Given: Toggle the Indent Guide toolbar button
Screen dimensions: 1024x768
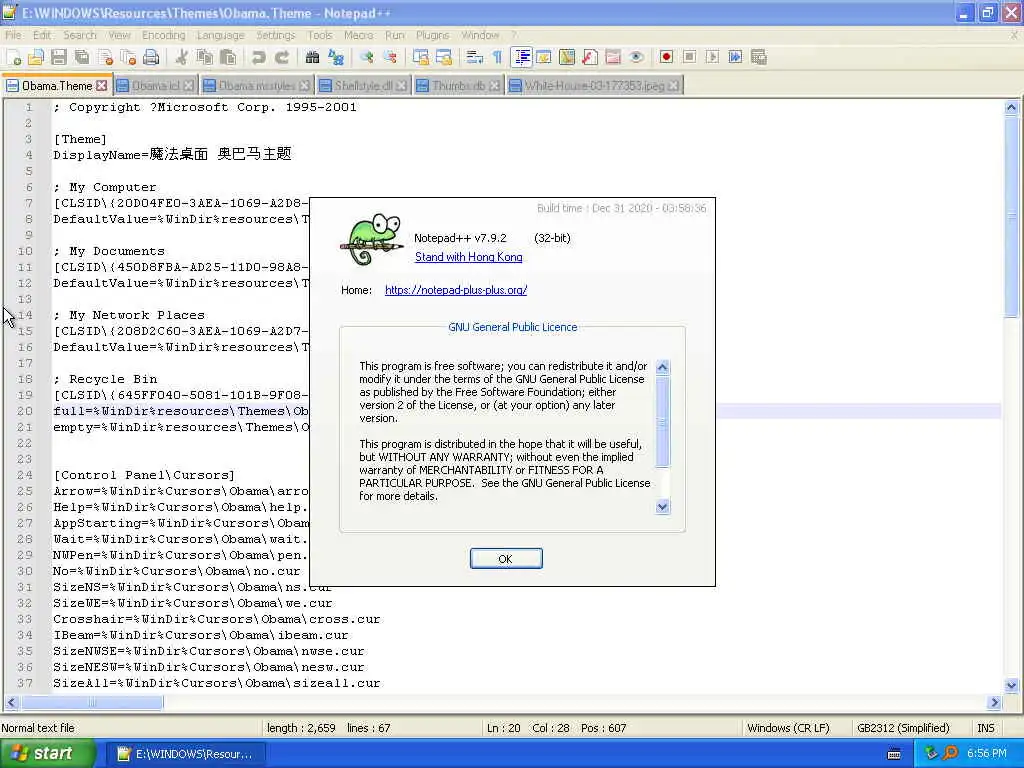Looking at the screenshot, I should coord(521,57).
